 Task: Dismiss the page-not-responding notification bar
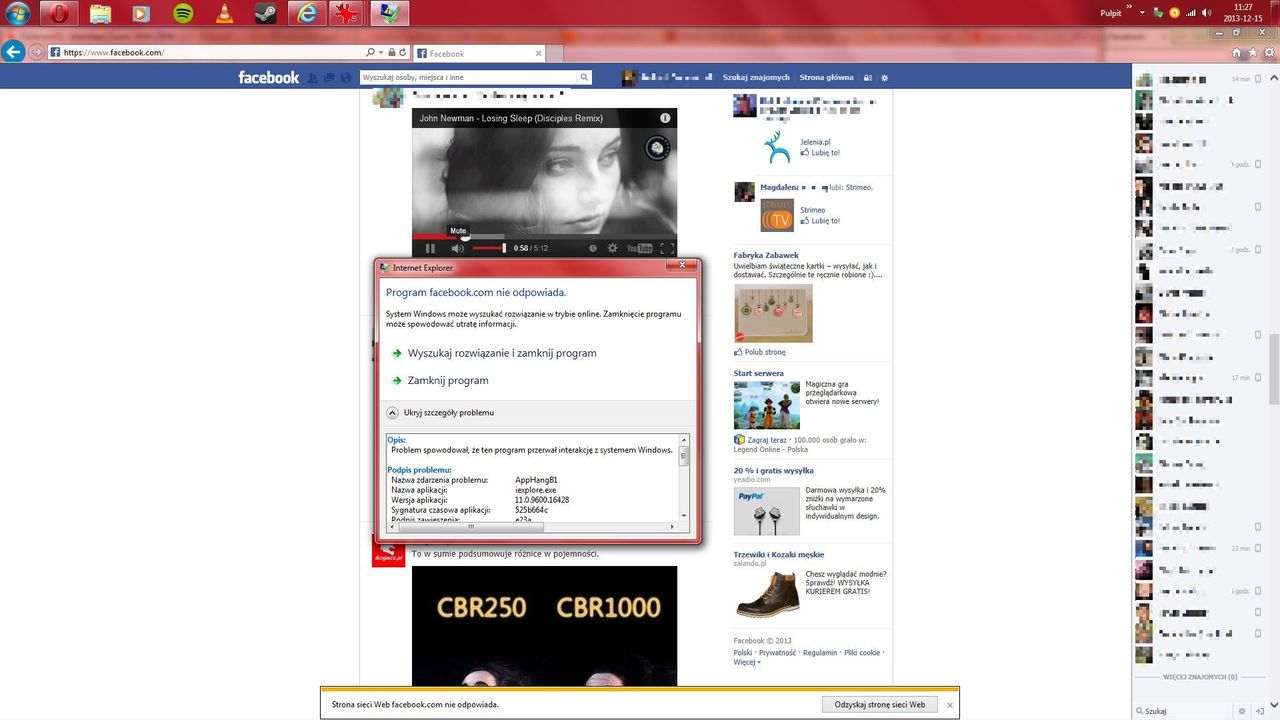pyautogui.click(x=950, y=705)
